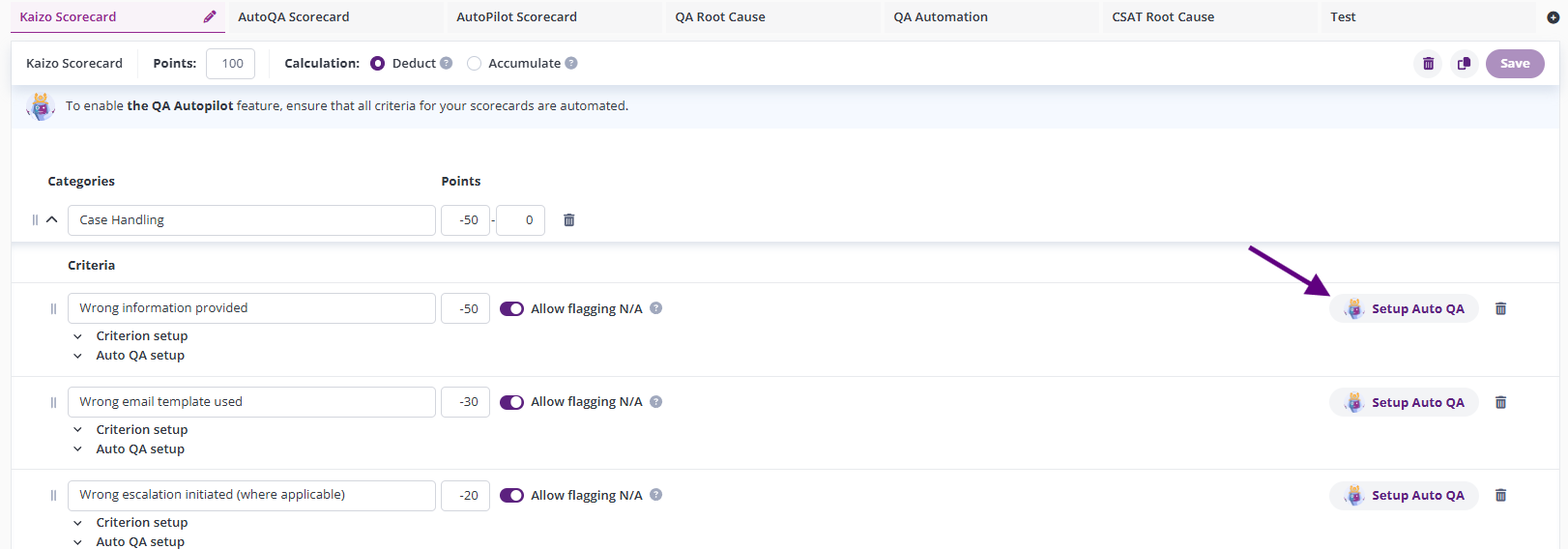
Task: Open N/A help icon for Wrong information provided
Action: 656,308
